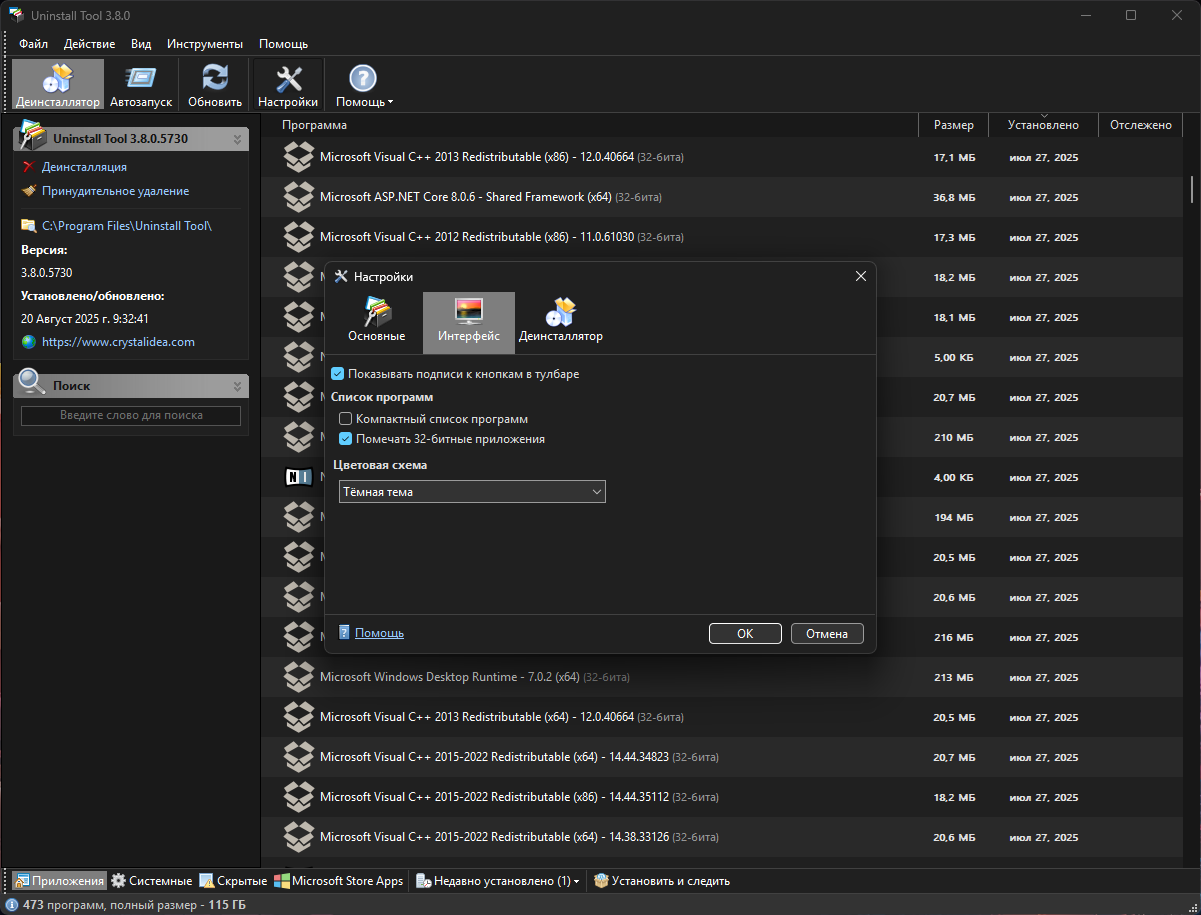This screenshot has height=915, width=1201.
Task: Confirm settings with the OK button
Action: (745, 633)
